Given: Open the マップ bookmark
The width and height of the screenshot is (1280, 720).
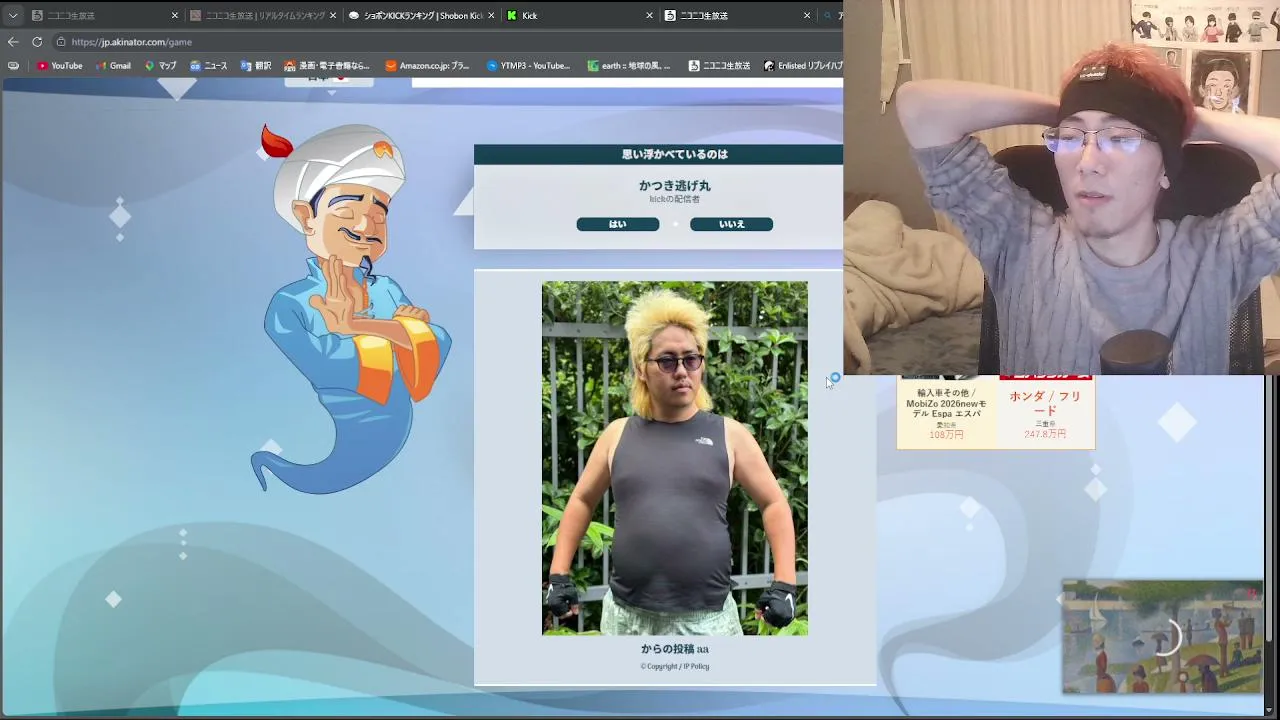Looking at the screenshot, I should (x=161, y=66).
